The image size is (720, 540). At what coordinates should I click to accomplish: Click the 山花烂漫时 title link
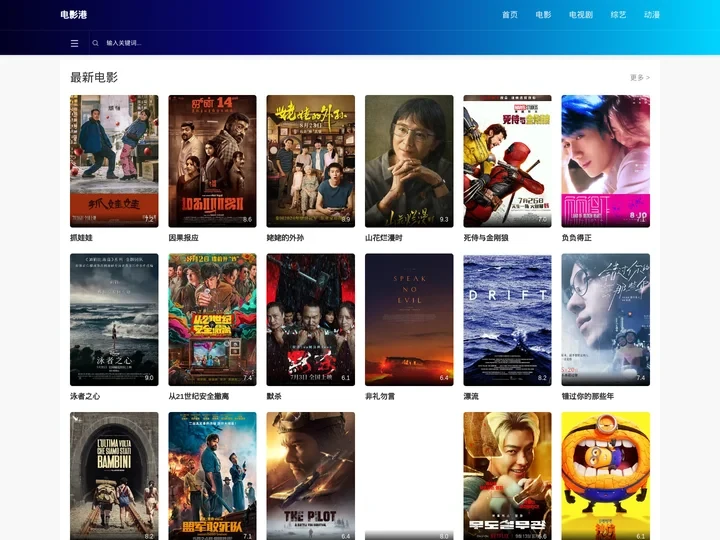[x=383, y=238]
